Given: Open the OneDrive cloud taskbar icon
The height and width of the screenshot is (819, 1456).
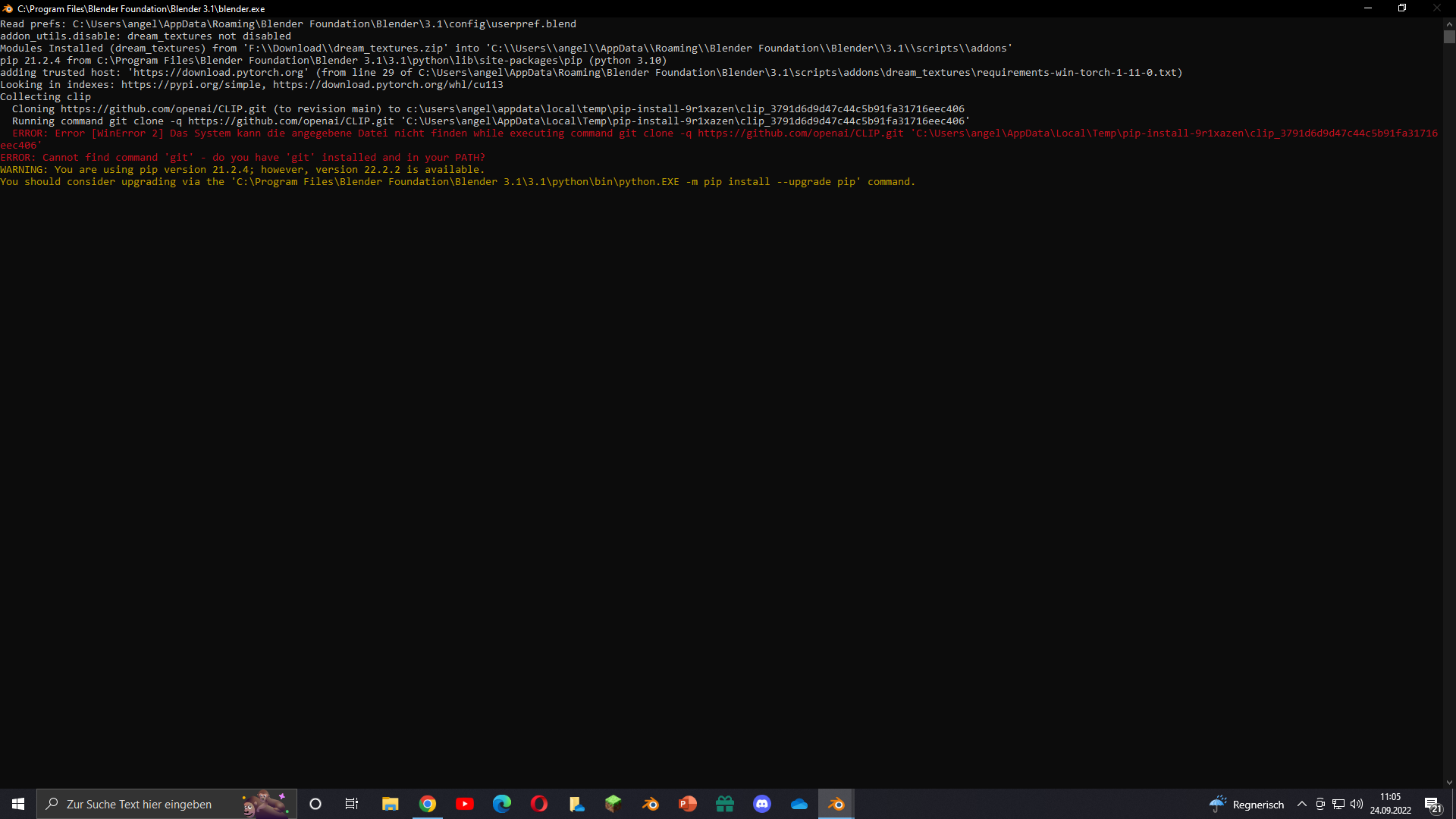Looking at the screenshot, I should [799, 804].
